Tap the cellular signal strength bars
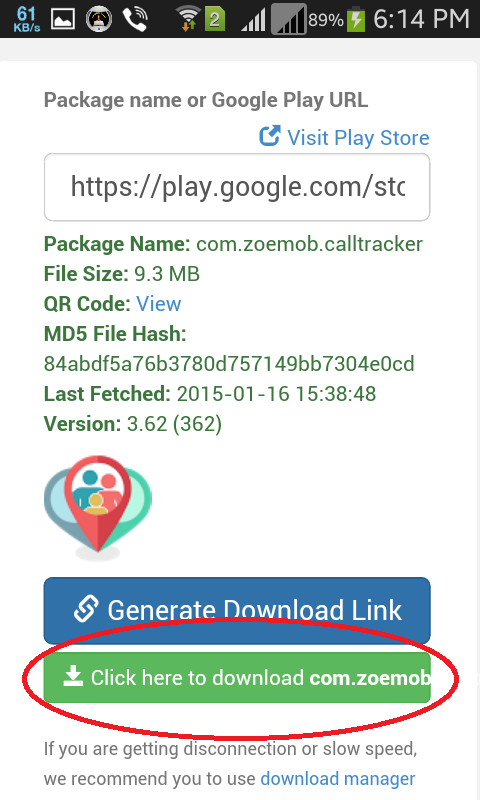Viewport: 480px width, 800px height. pos(254,20)
